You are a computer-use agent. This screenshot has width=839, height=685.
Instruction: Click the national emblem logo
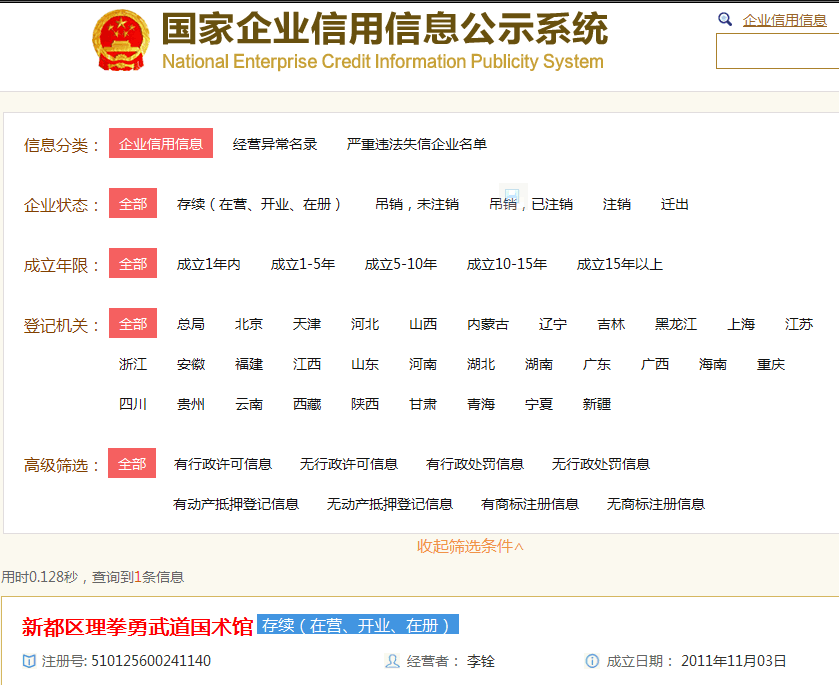(x=120, y=41)
